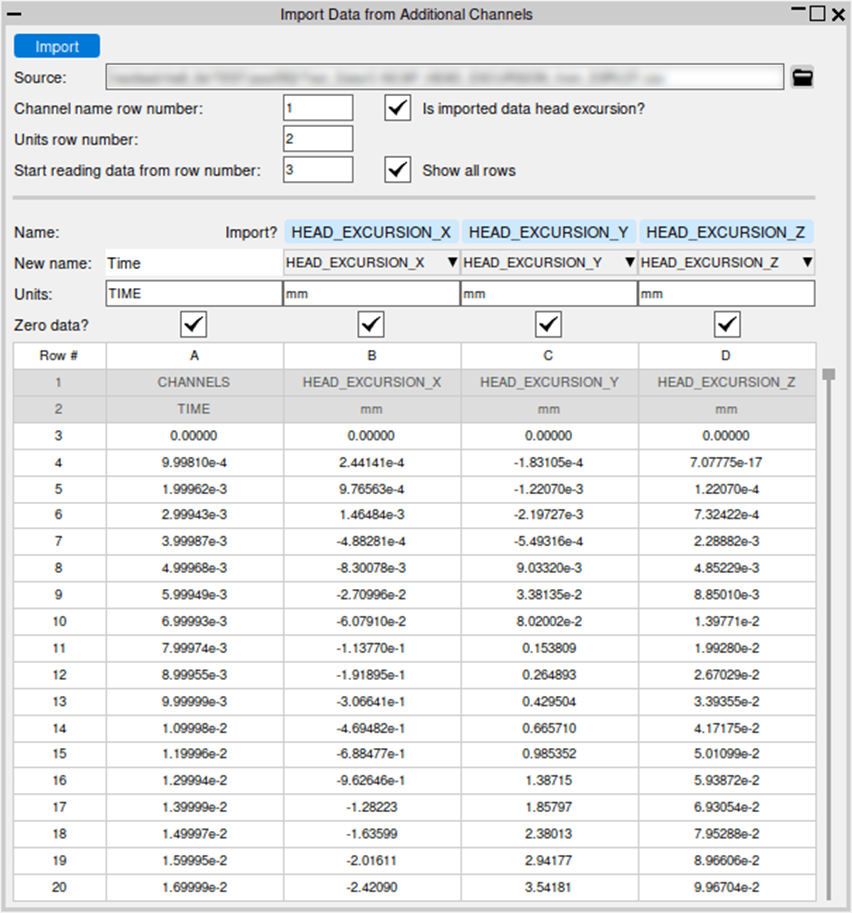Viewport: 852px width, 913px height.
Task: Click the Import button
Action: point(56,46)
